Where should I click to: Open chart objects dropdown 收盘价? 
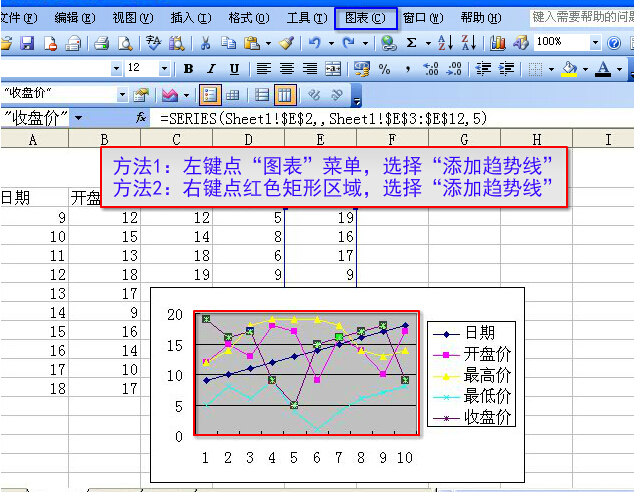click(122, 95)
